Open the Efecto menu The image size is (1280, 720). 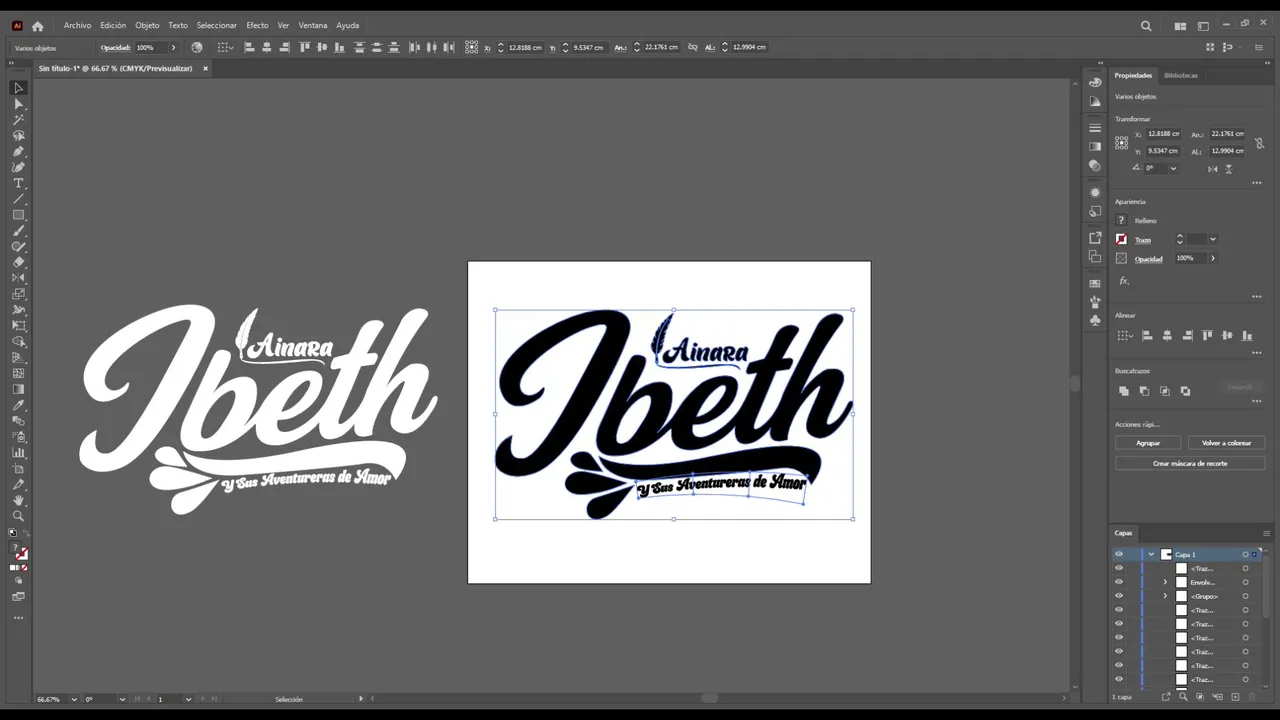pos(257,26)
